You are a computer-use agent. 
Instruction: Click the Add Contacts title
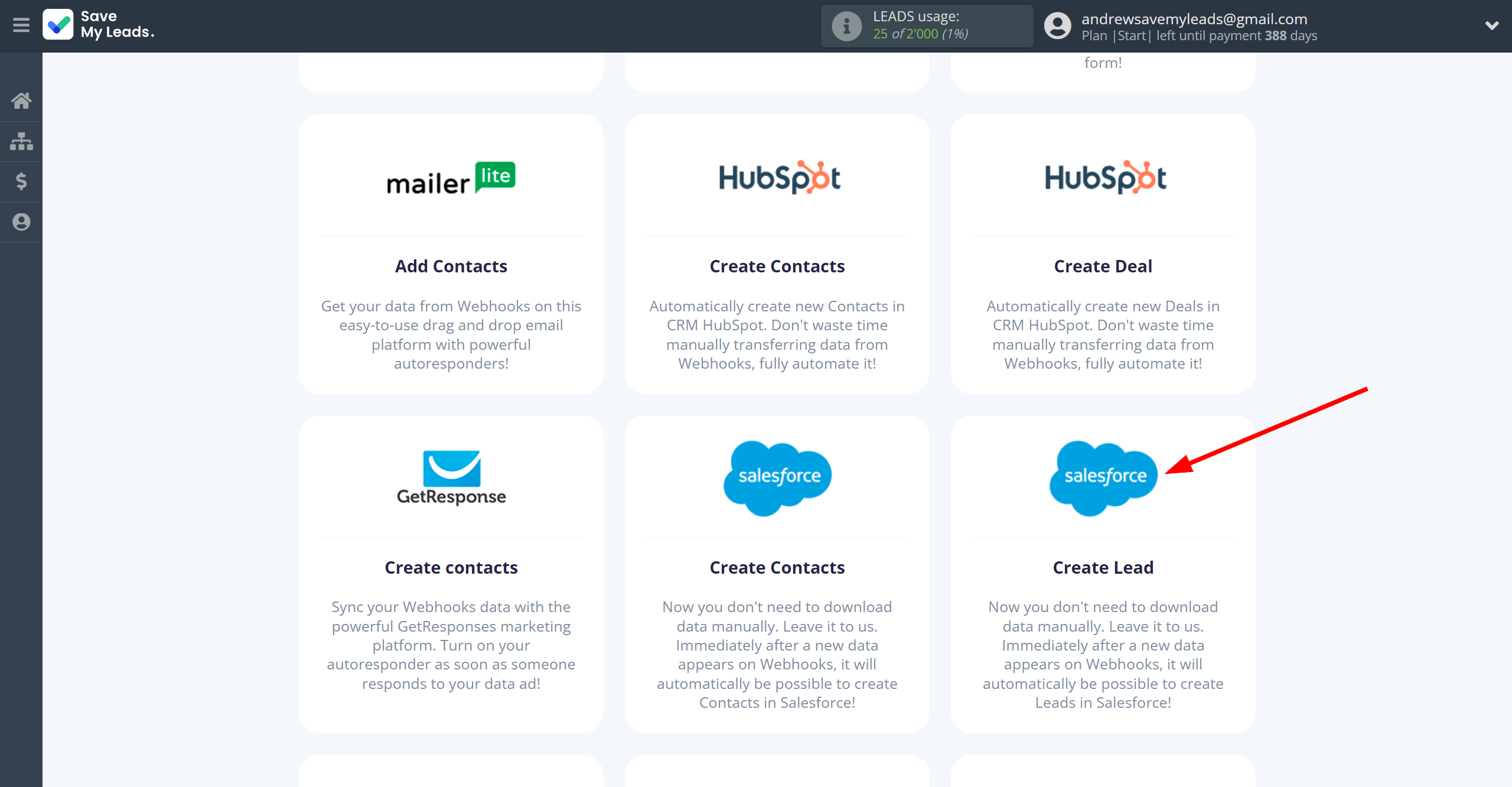pyautogui.click(x=451, y=266)
